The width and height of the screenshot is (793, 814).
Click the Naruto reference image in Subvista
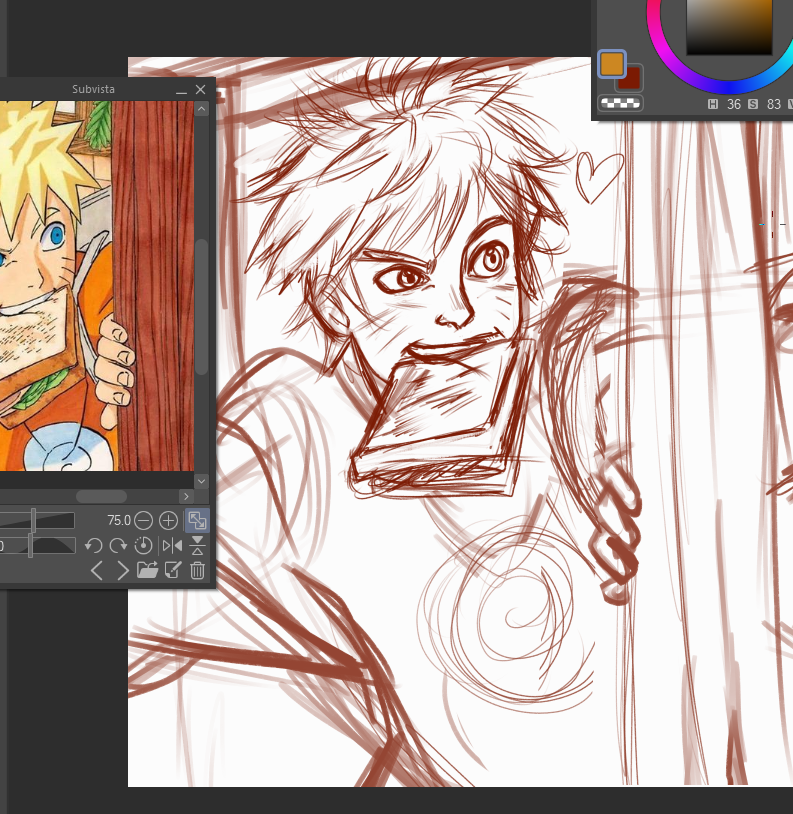(x=97, y=286)
